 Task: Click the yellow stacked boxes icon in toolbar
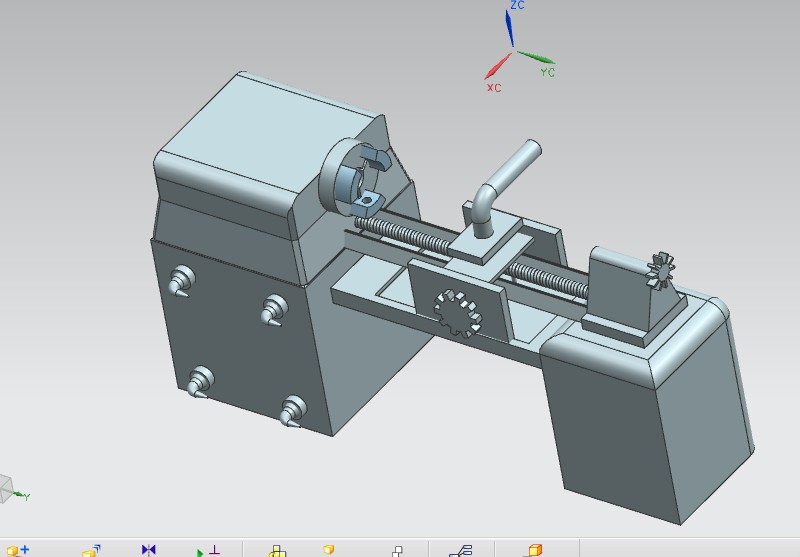277,551
